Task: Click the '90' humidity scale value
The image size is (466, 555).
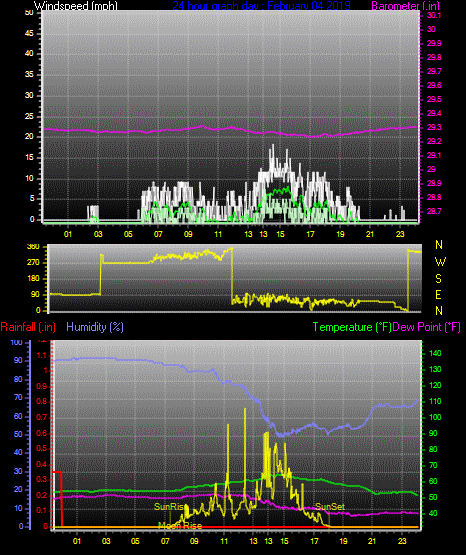Action: 18,360
